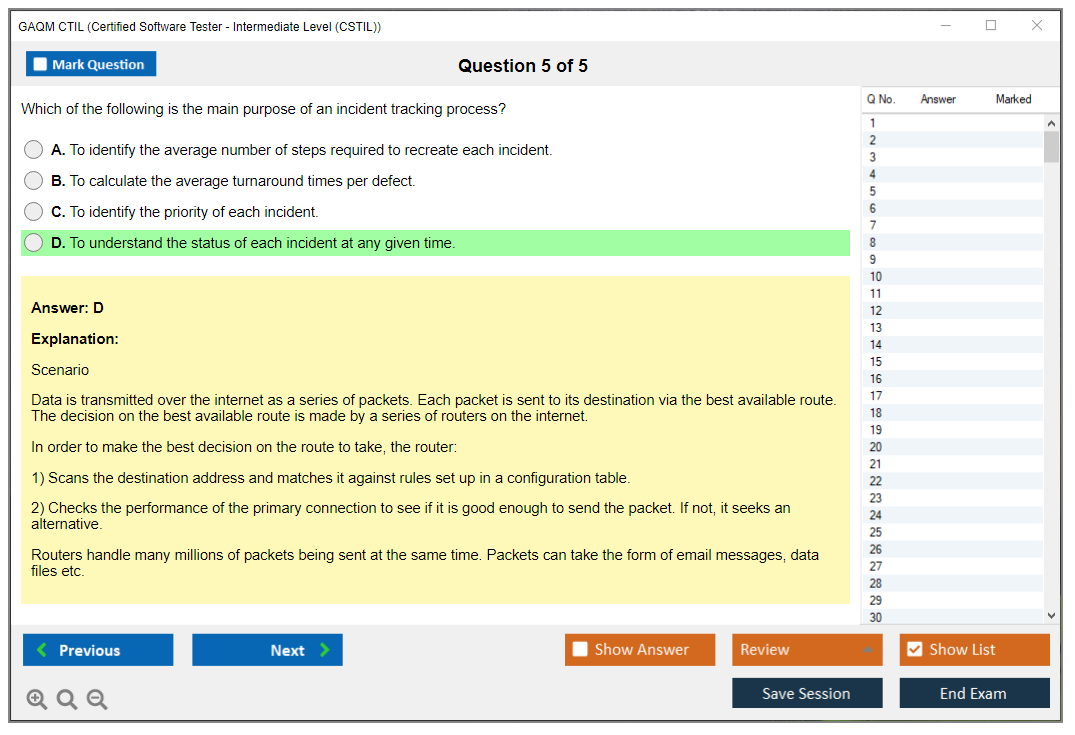Close the exam window
1075x735 pixels.
[x=1037, y=26]
